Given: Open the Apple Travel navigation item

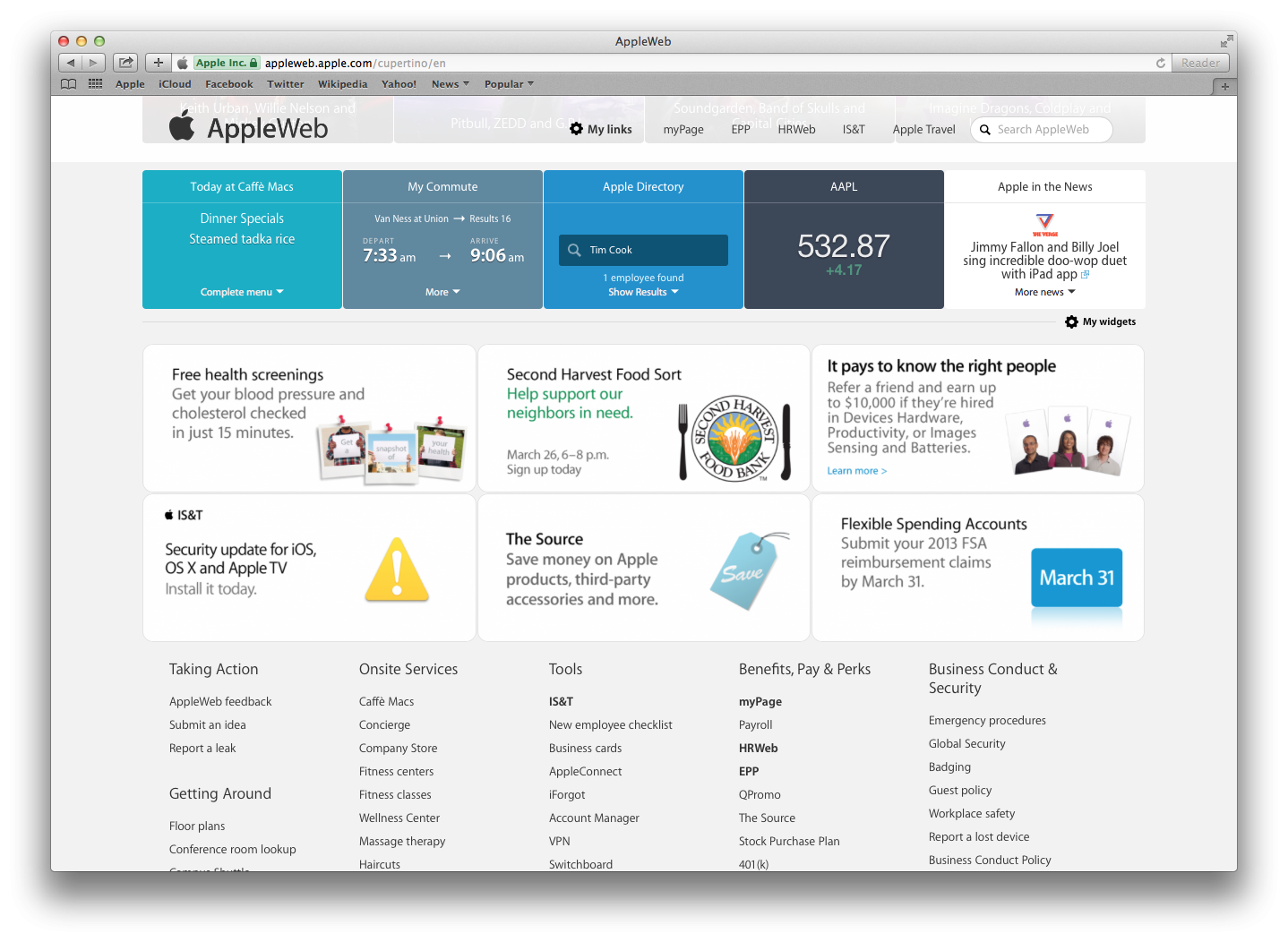Looking at the screenshot, I should coord(923,130).
